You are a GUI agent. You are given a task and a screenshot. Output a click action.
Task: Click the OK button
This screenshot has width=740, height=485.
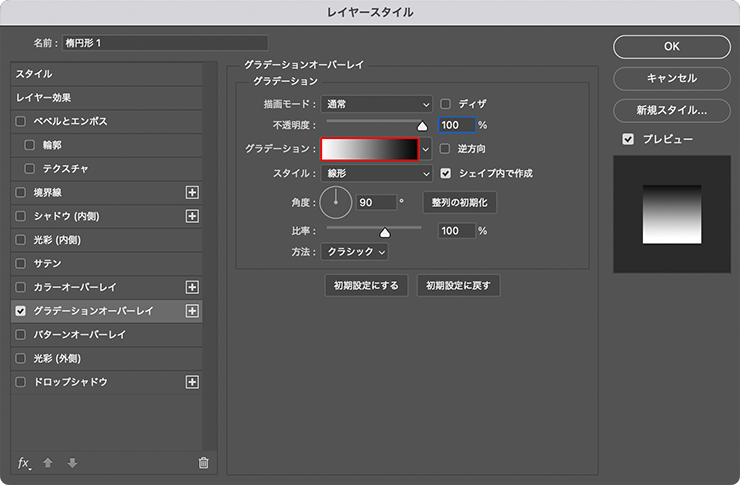pos(671,46)
